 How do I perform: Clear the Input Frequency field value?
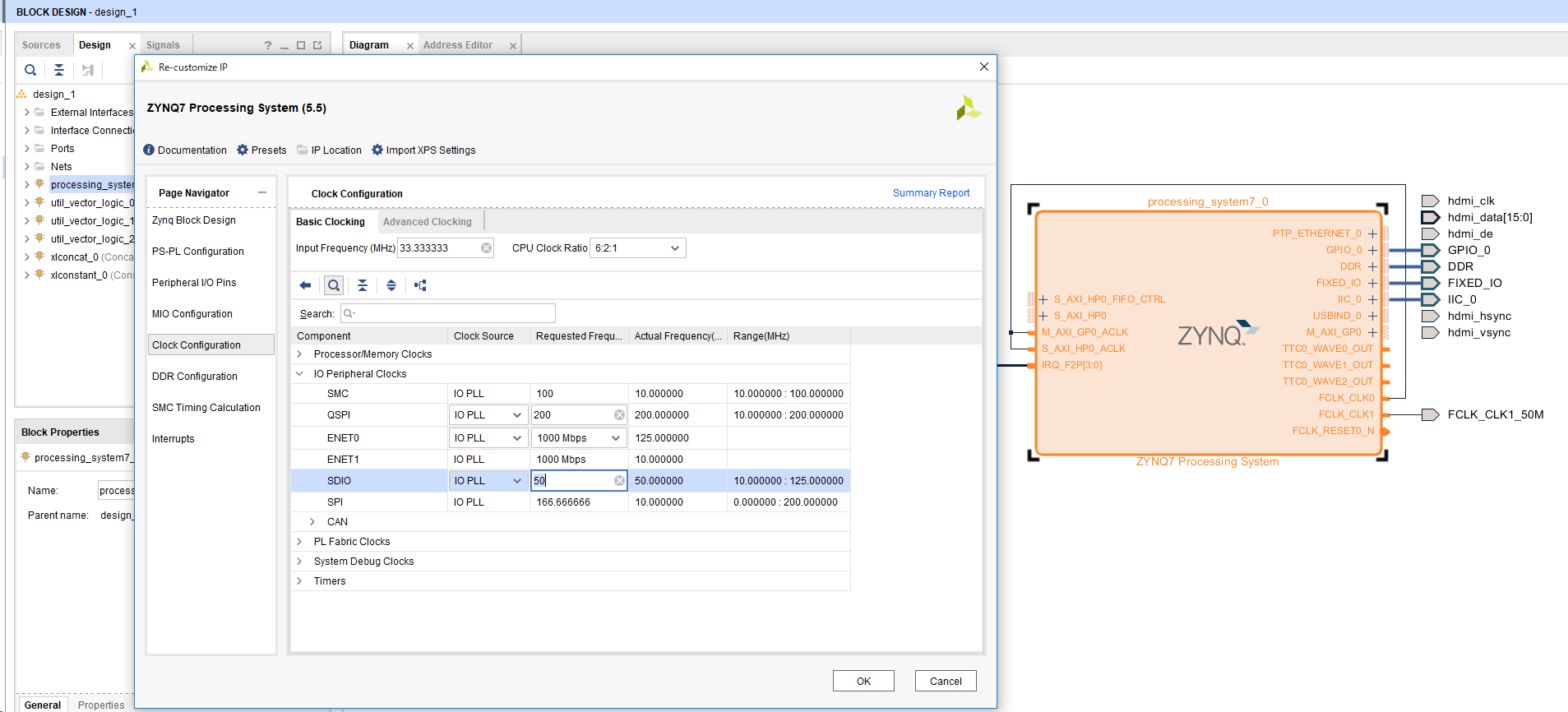486,248
